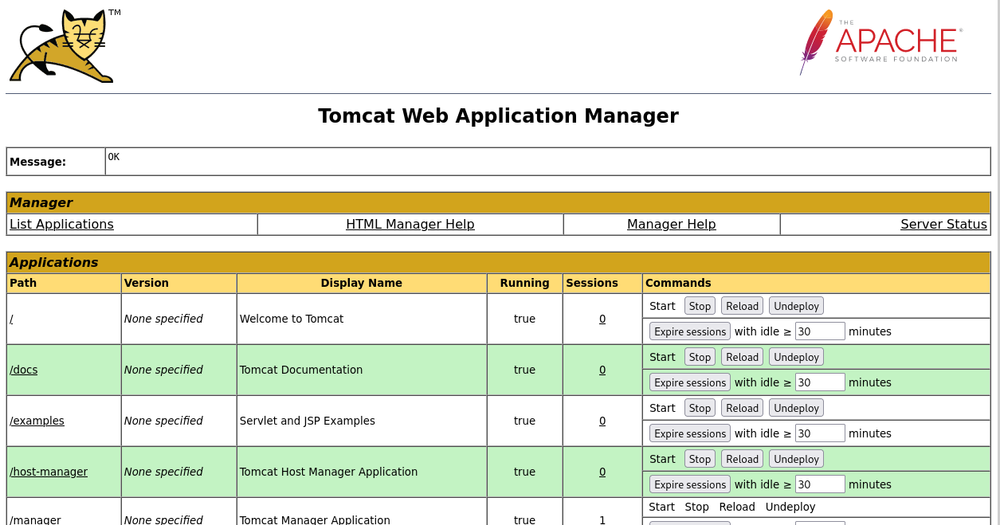Open HTML Manager Help link
The height and width of the screenshot is (525, 1000).
pos(410,225)
